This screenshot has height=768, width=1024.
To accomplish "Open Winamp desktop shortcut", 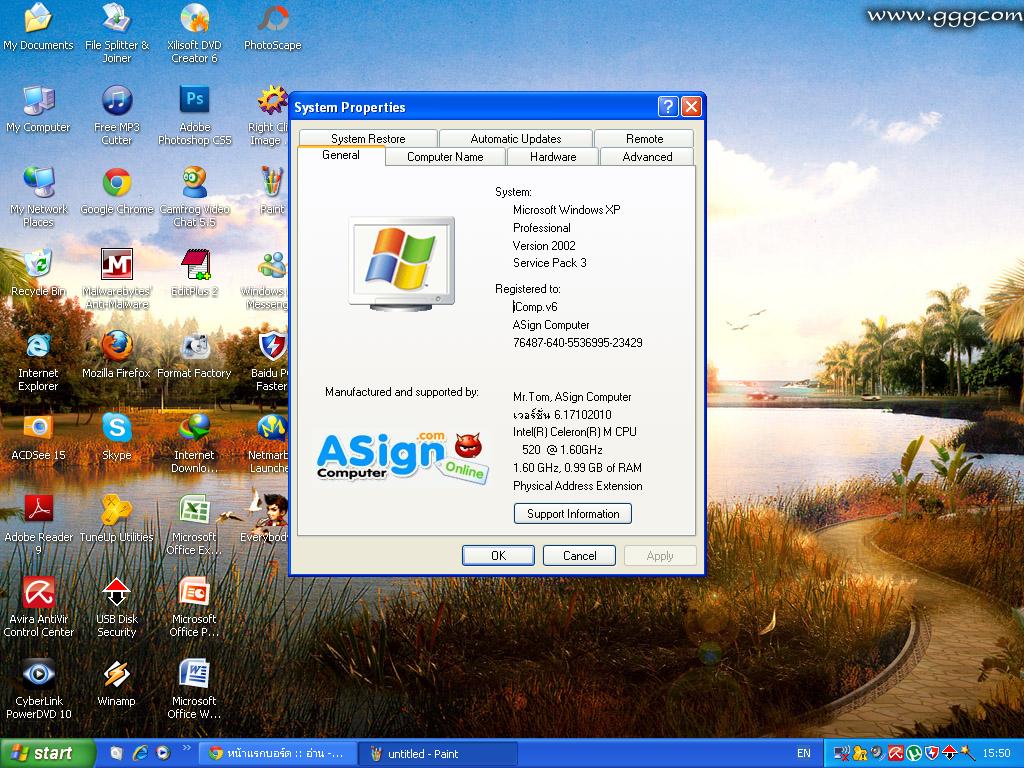I will (x=116, y=683).
